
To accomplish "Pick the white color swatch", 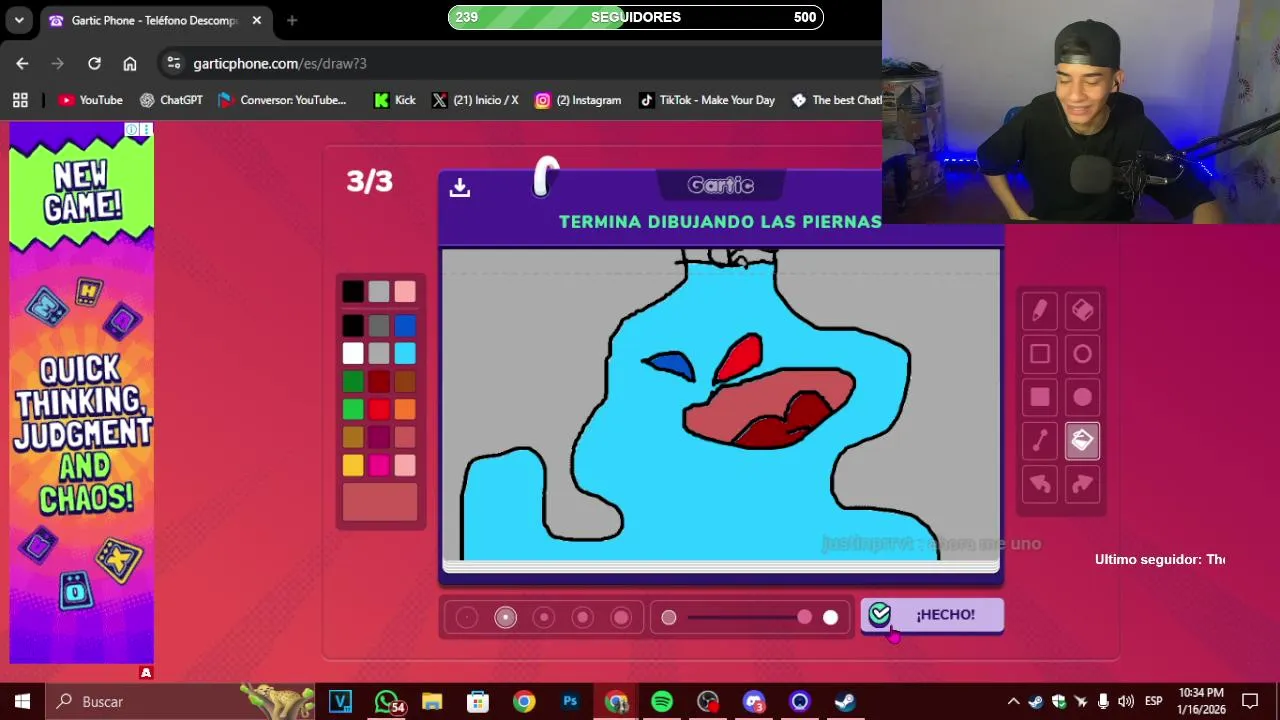I will click(353, 353).
